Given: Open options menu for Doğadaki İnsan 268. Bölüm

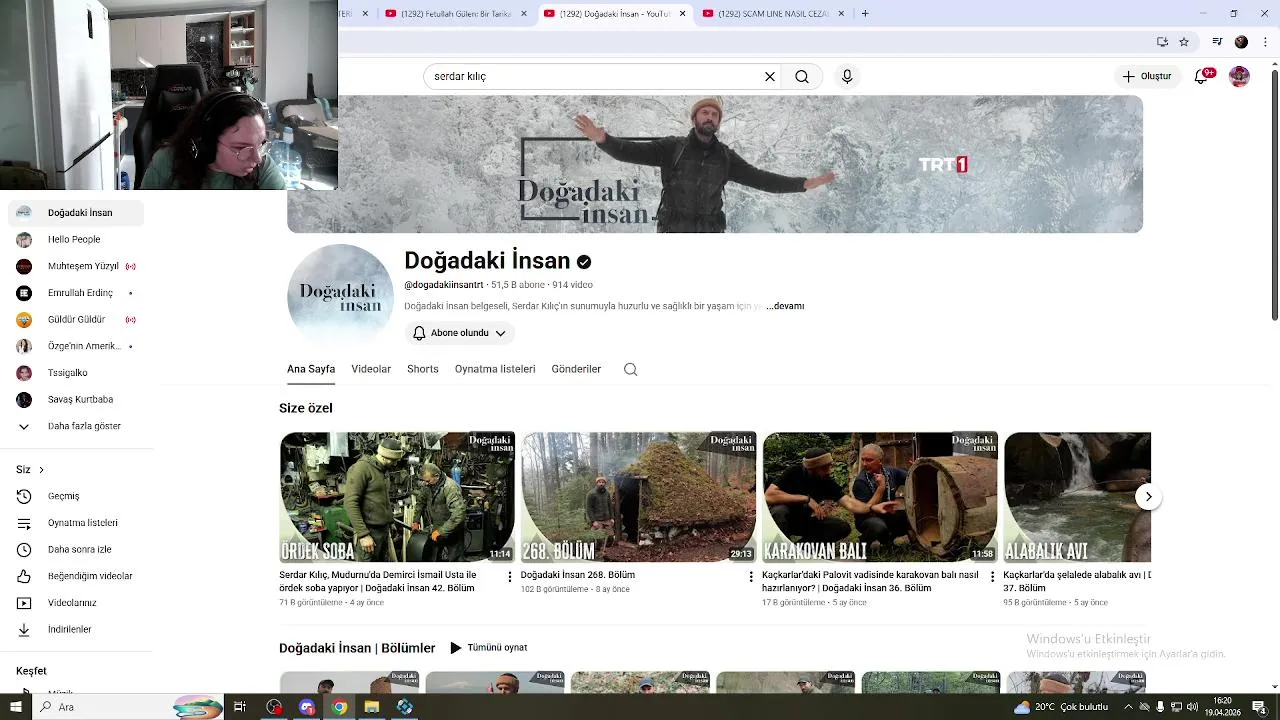Looking at the screenshot, I should coord(751,576).
